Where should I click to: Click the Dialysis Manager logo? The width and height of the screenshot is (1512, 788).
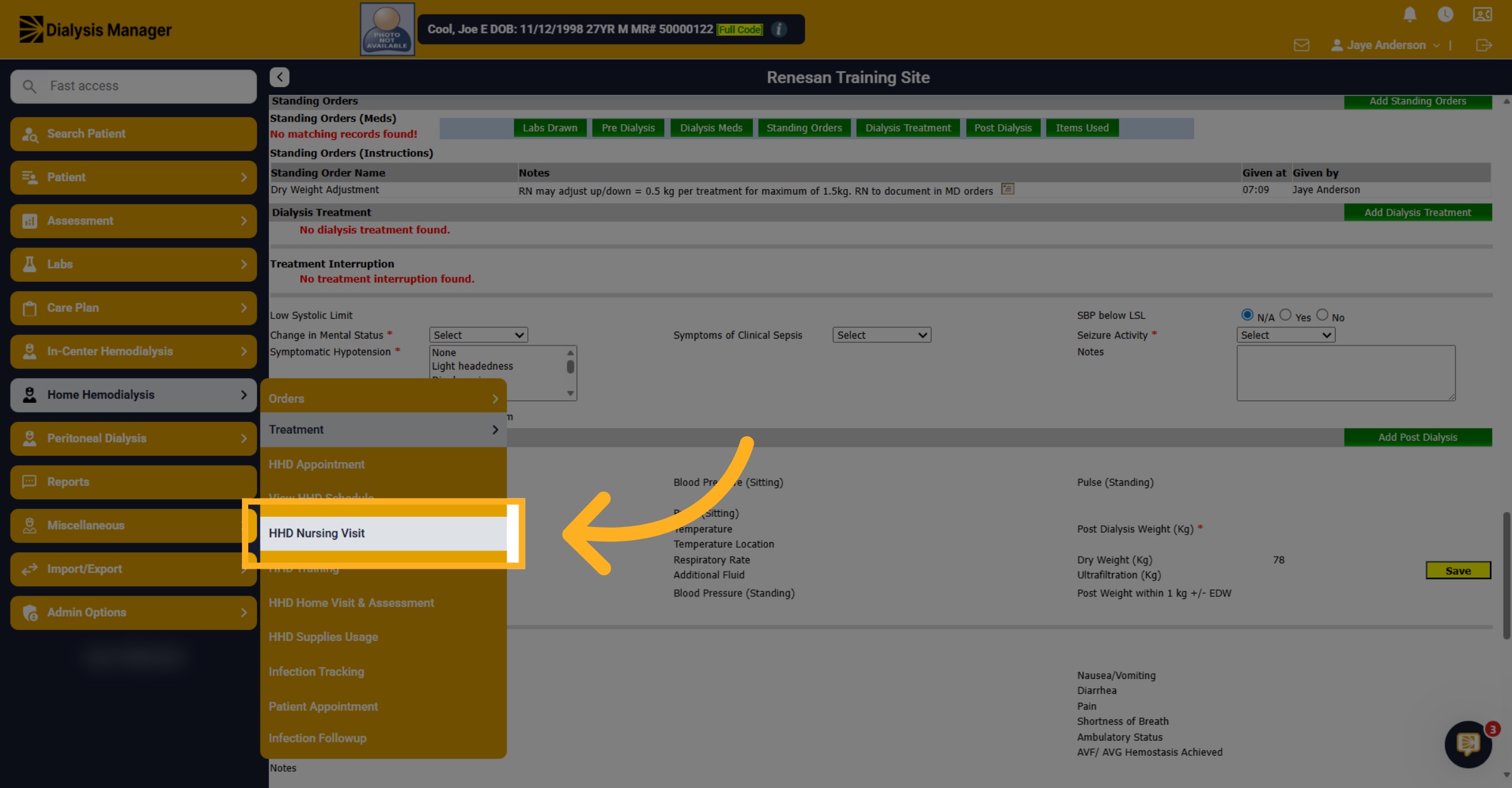click(95, 30)
